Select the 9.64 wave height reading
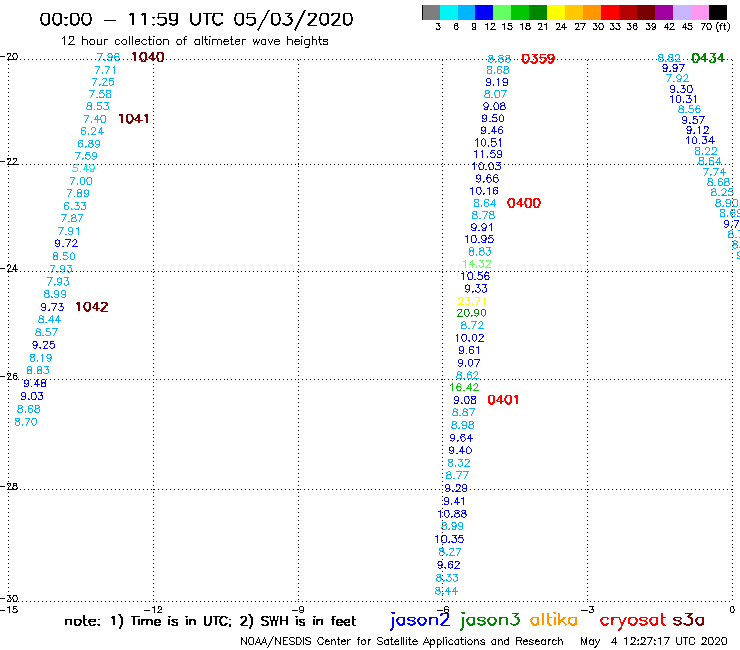The height and width of the screenshot is (650, 740). (x=461, y=439)
